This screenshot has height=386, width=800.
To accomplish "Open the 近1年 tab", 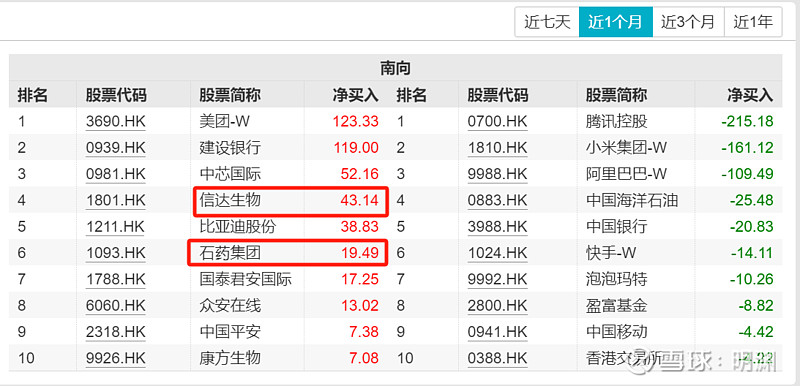I will click(x=753, y=22).
